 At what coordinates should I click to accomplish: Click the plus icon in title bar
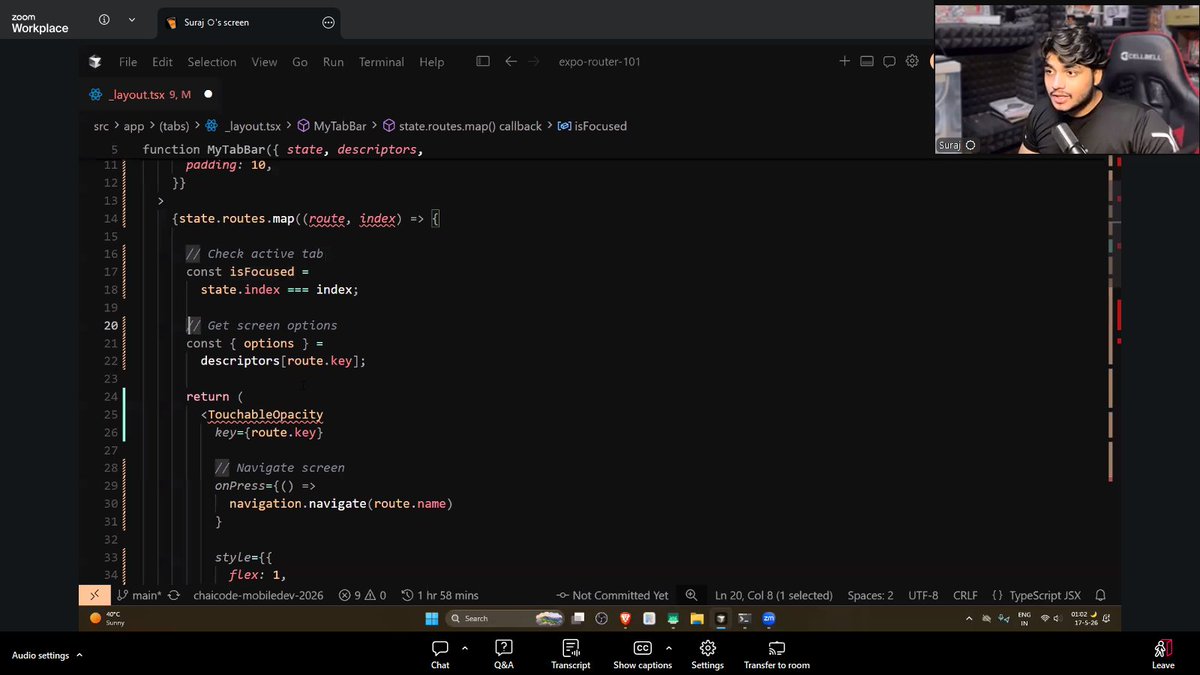[844, 61]
